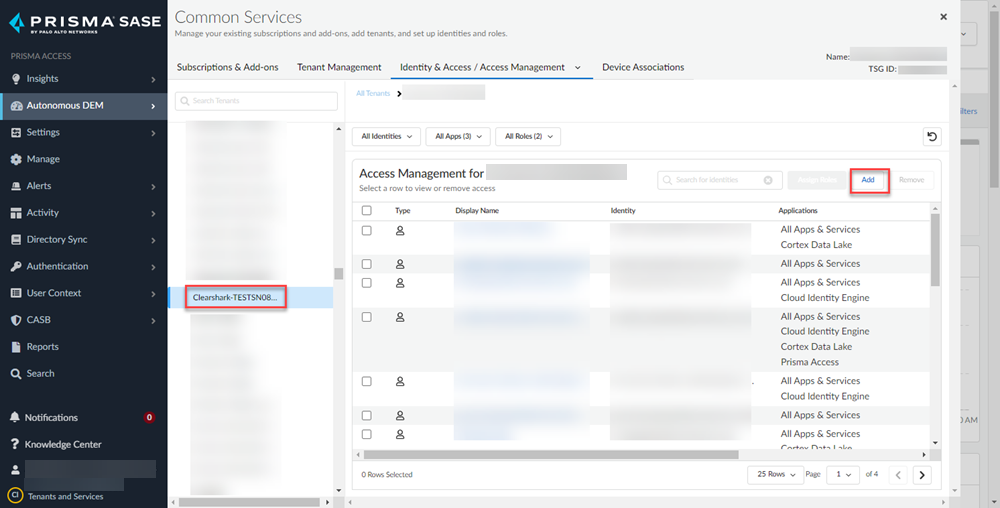Toggle the select-all checkbox in table header
This screenshot has width=1000, height=508.
[x=367, y=211]
